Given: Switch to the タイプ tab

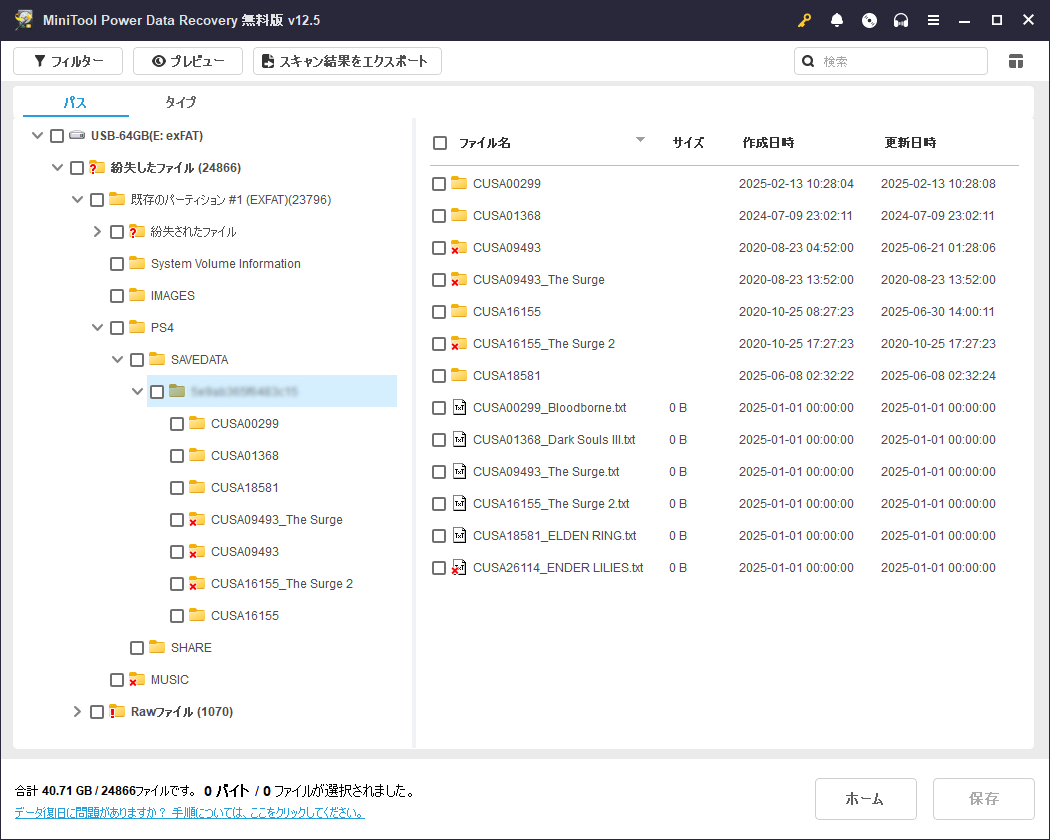Looking at the screenshot, I should click(181, 102).
